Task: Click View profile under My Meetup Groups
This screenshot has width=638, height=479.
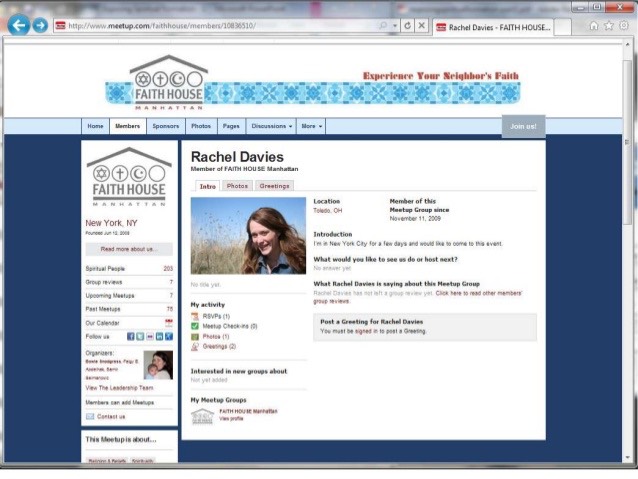Action: pyautogui.click(x=231, y=418)
